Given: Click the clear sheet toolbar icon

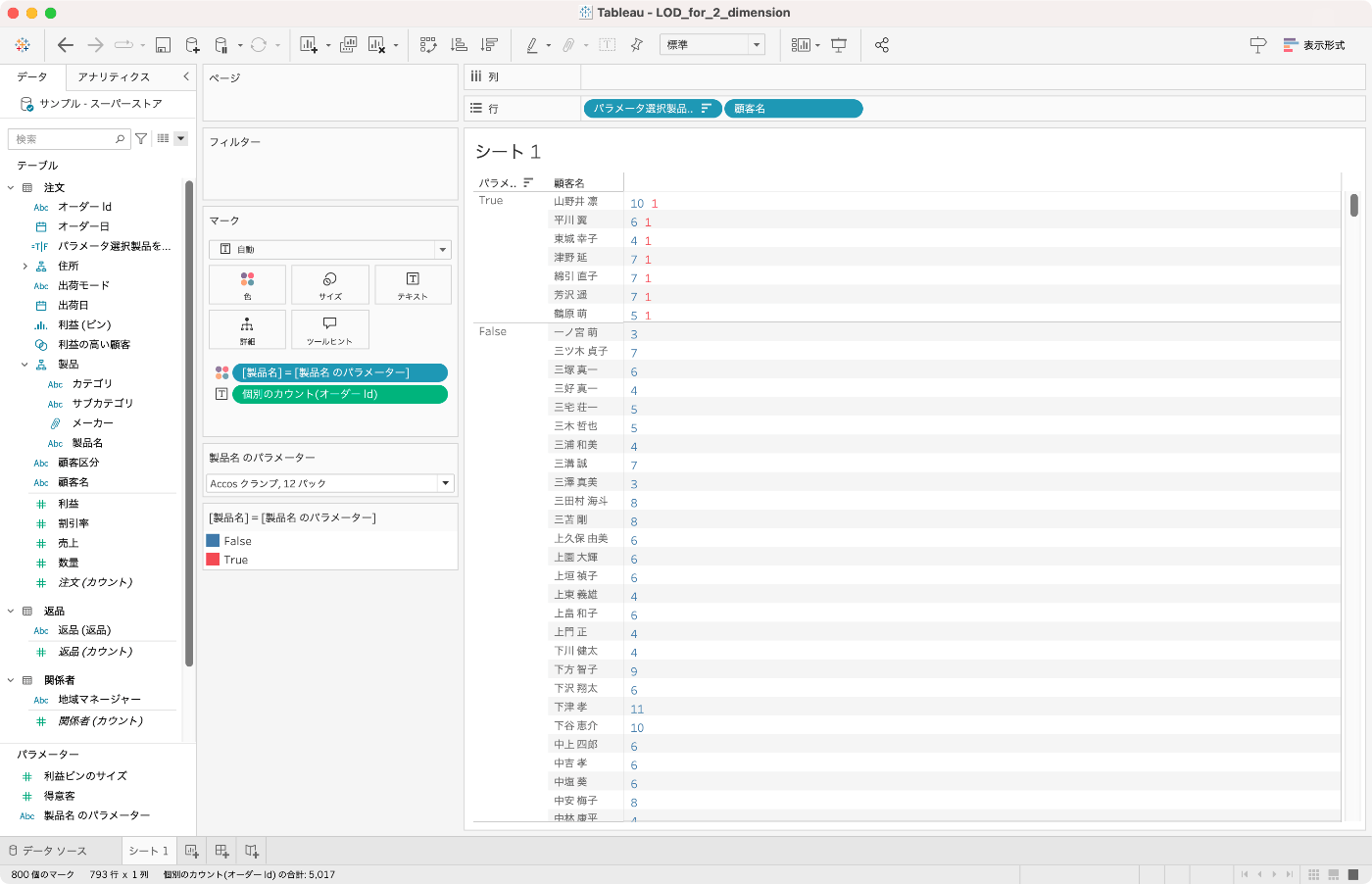Looking at the screenshot, I should pos(377,45).
